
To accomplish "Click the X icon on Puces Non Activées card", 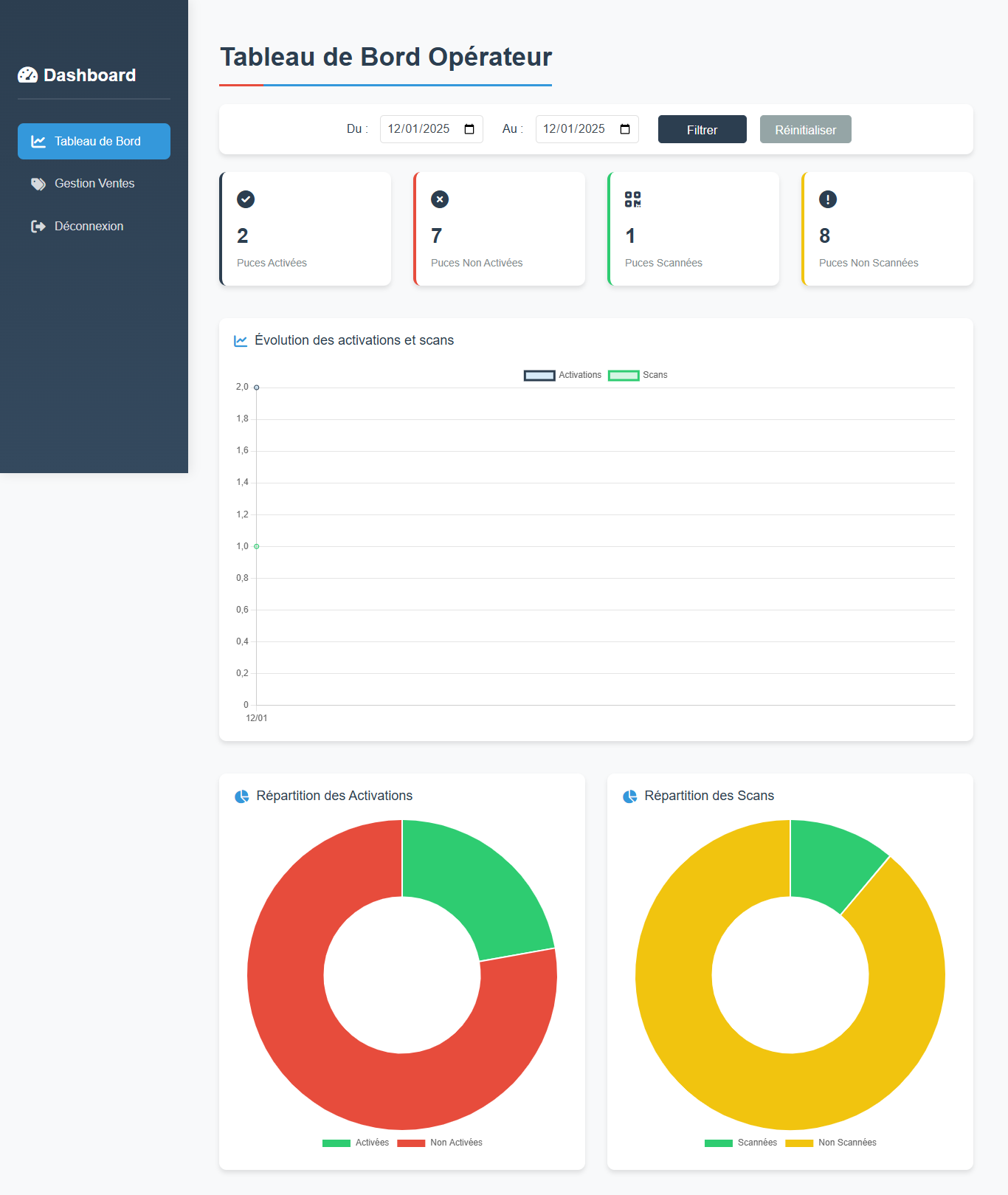I will coord(440,199).
